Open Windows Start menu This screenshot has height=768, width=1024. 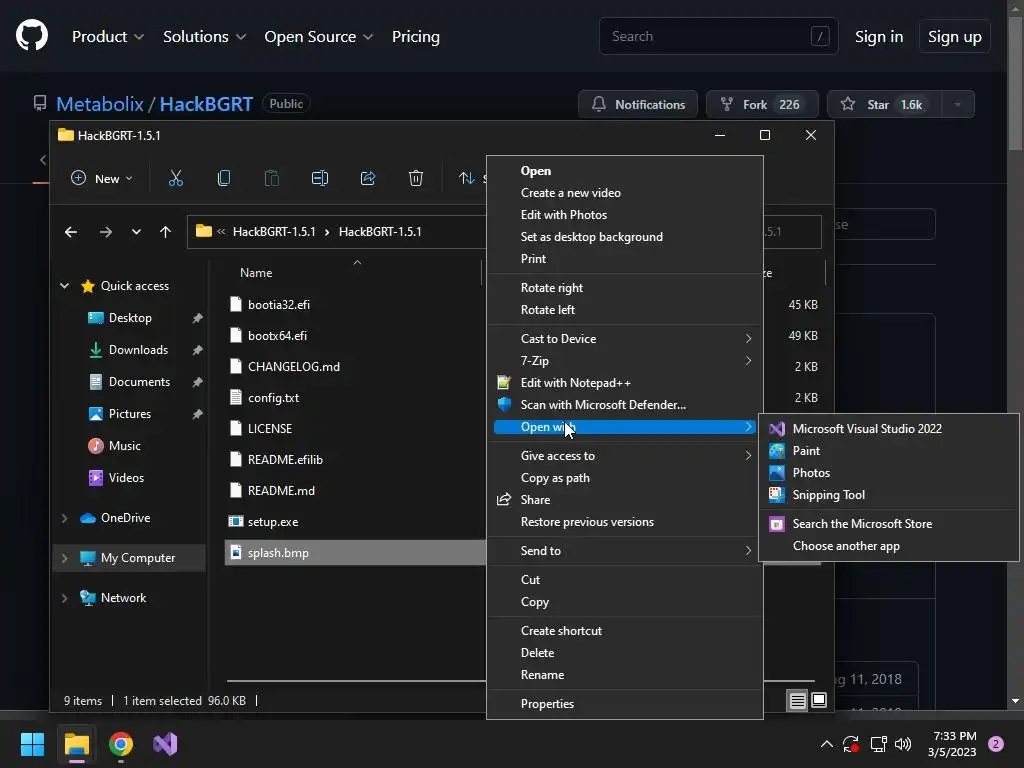coord(32,744)
